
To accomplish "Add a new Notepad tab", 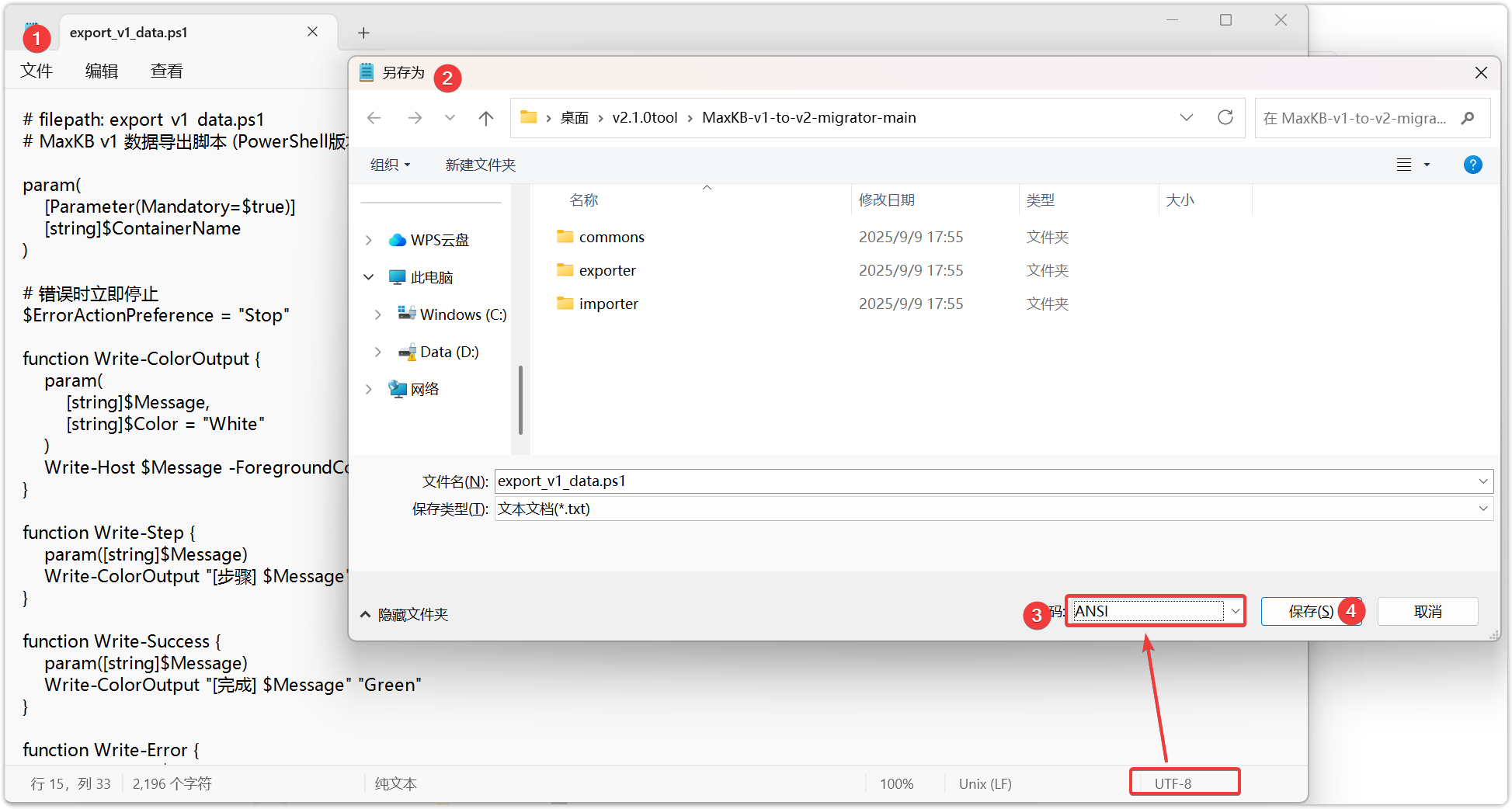I will point(363,33).
